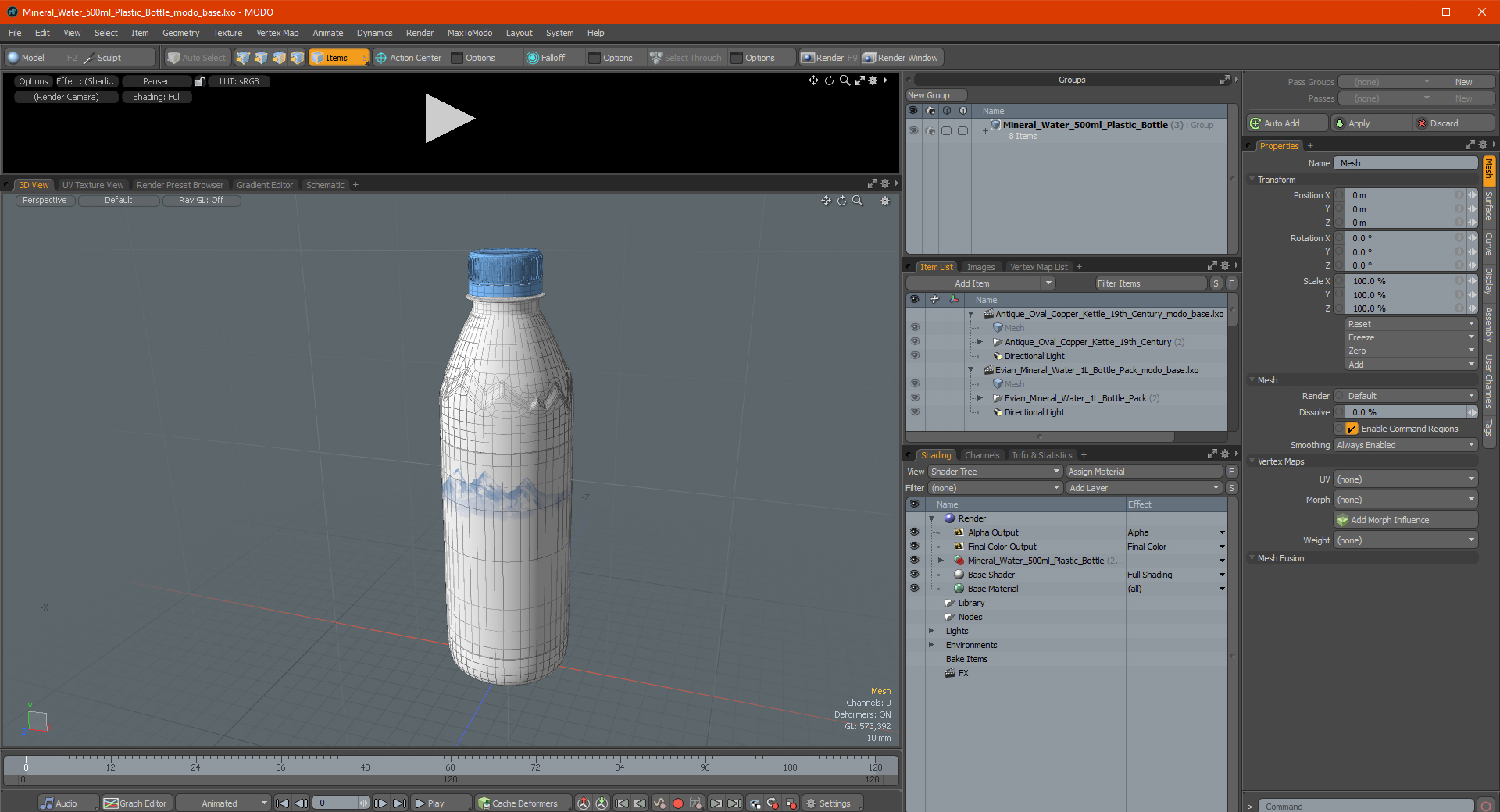Screen dimensions: 1500x812
Task: Toggle Falloff Options checkbox
Action: [x=595, y=58]
